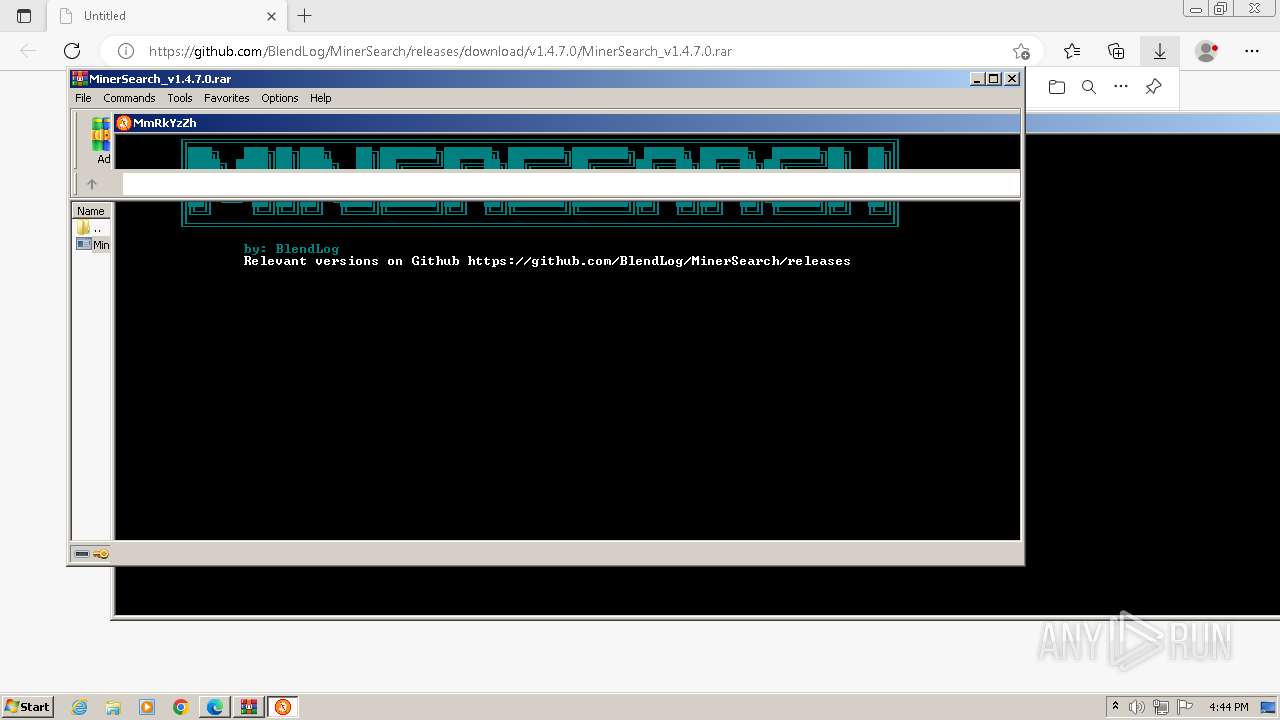Click the WinRAR Add toolbar icon
The height and width of the screenshot is (720, 1280).
click(102, 140)
